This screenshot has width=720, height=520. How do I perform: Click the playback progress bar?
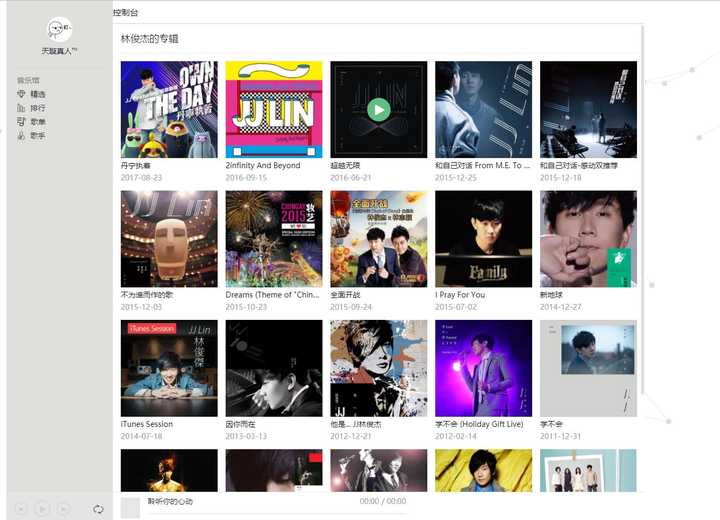point(277,514)
